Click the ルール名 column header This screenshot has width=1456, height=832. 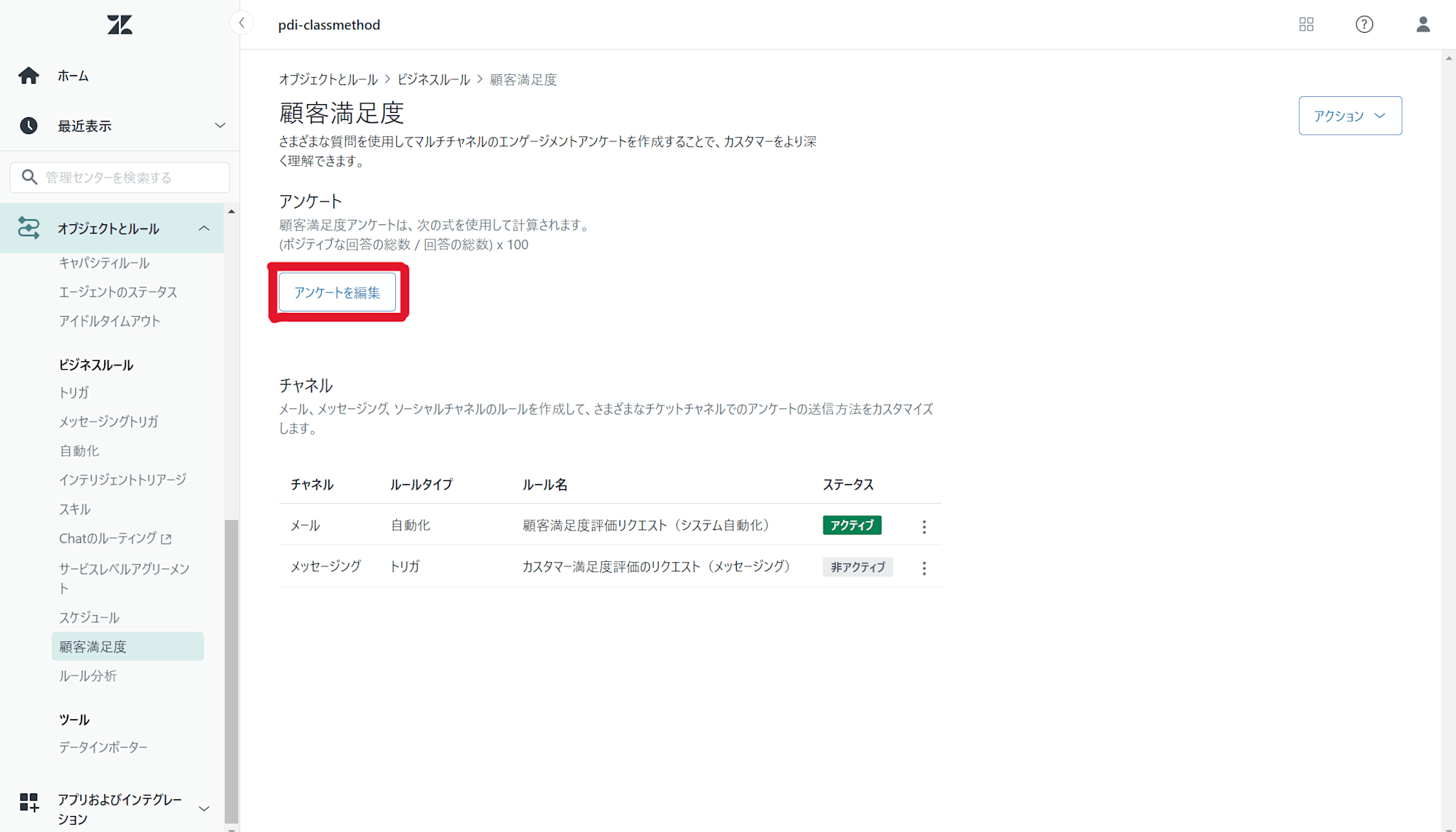click(545, 484)
